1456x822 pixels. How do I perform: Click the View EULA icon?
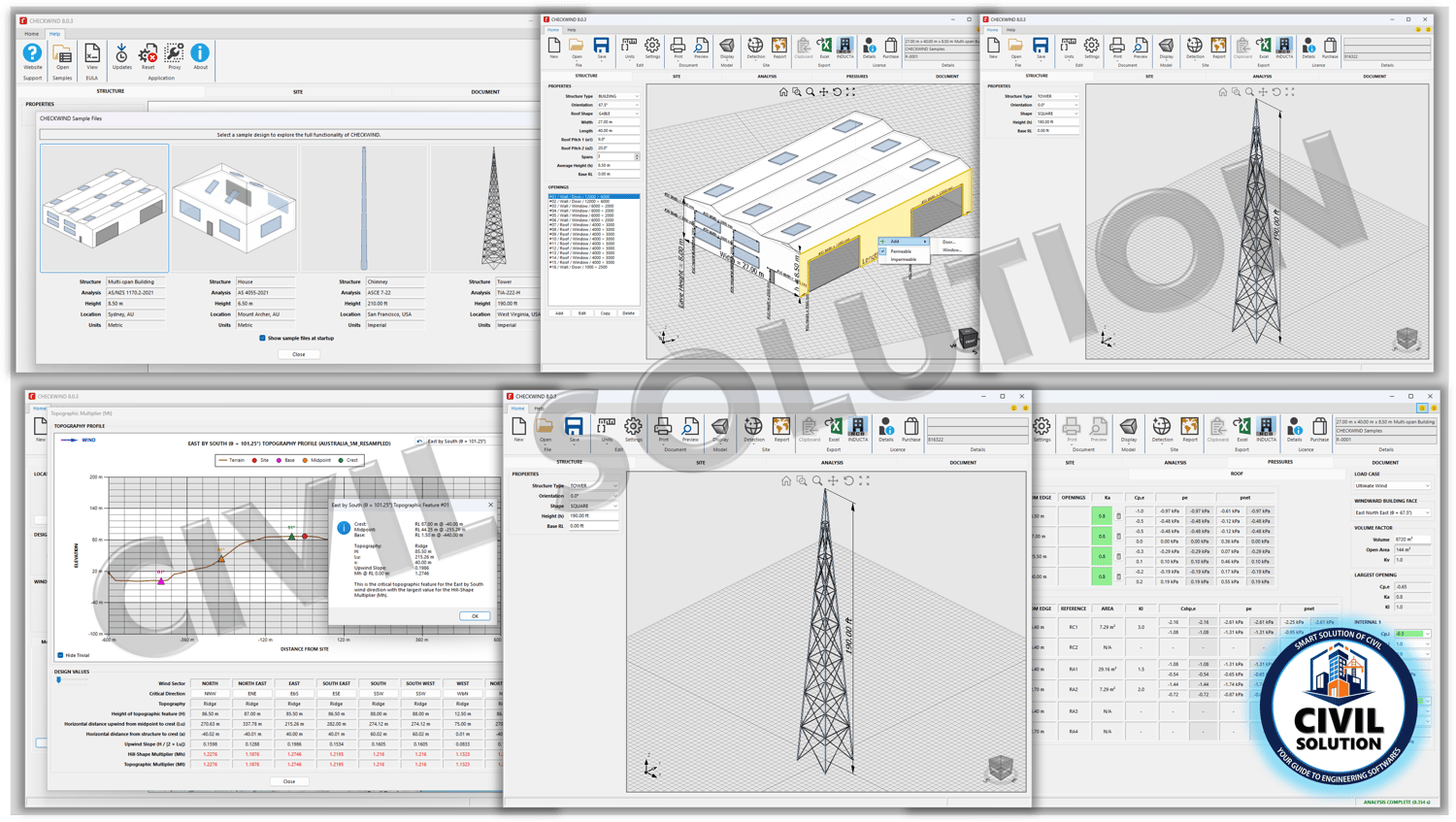point(92,54)
